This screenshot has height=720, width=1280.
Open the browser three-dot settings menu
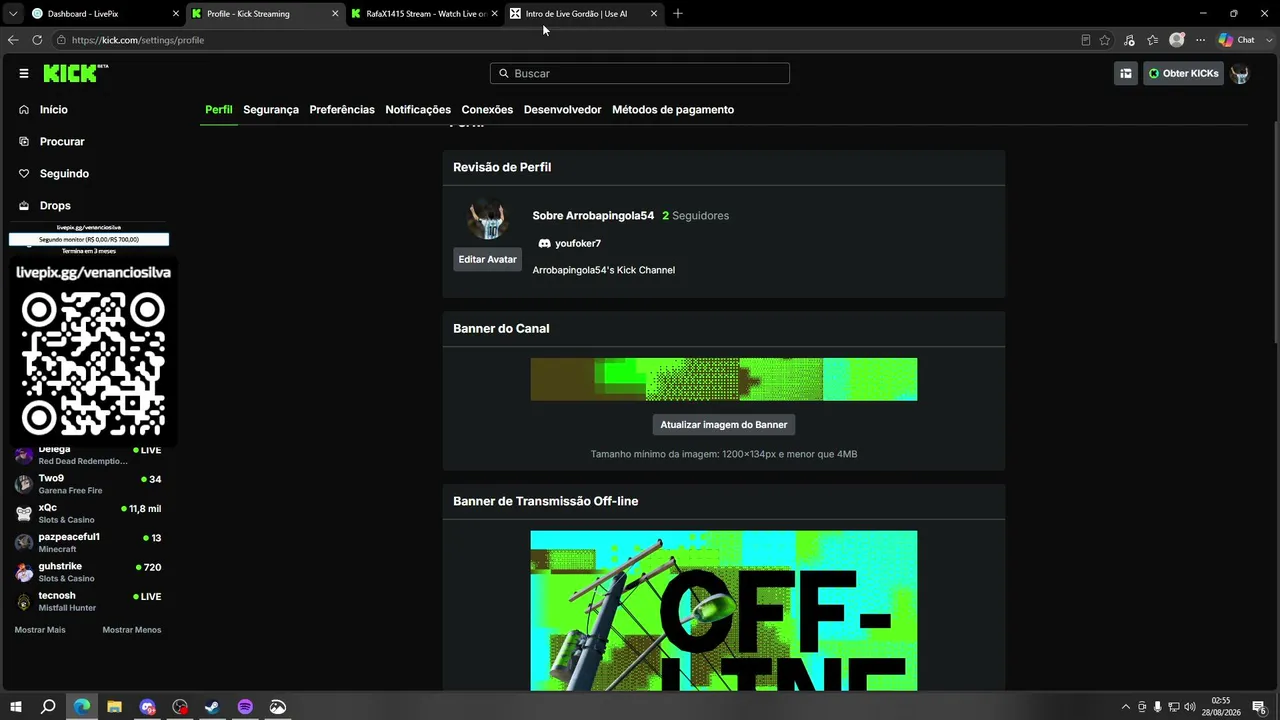tap(1200, 40)
